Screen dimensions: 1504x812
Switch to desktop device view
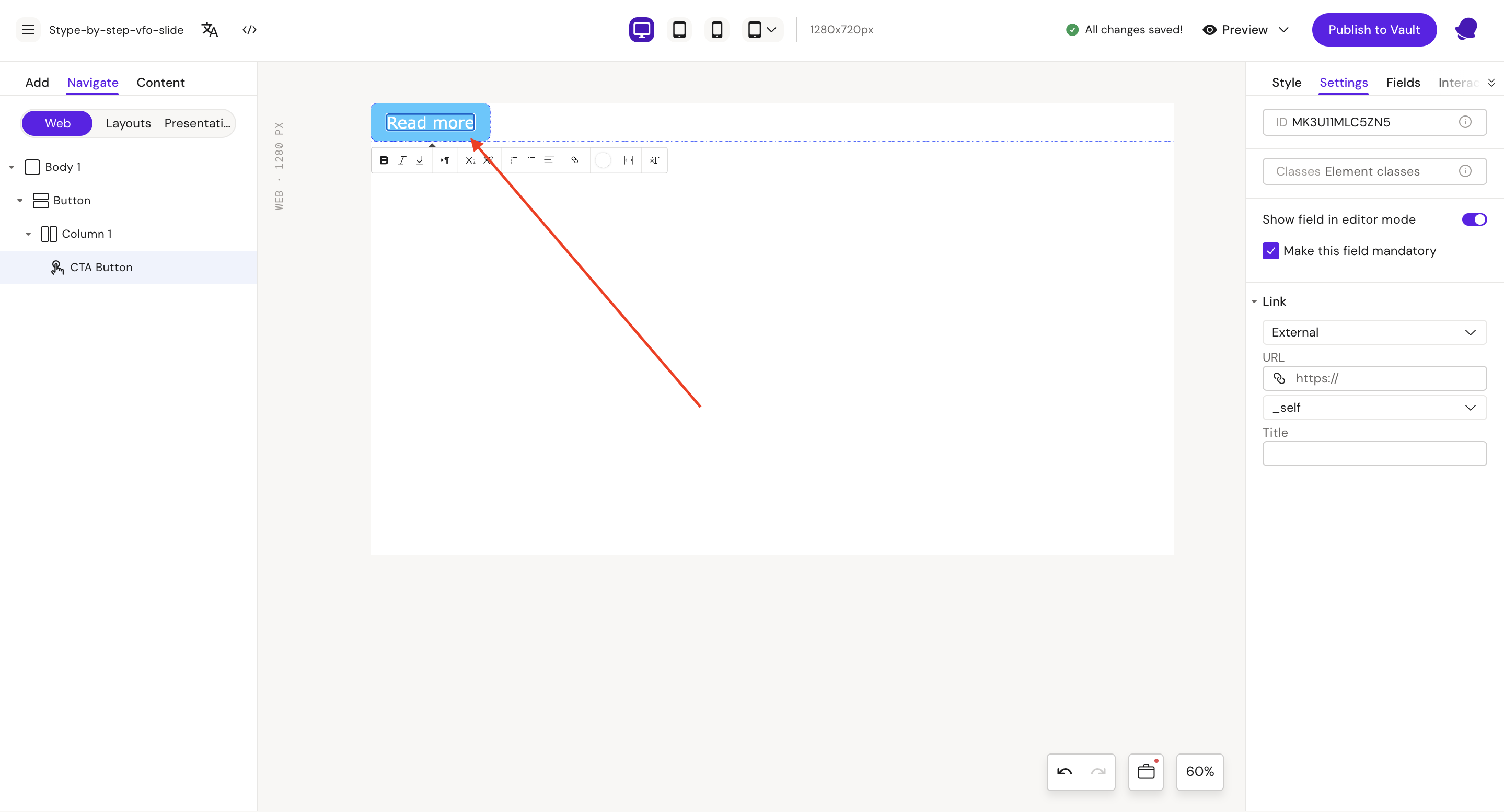(641, 29)
